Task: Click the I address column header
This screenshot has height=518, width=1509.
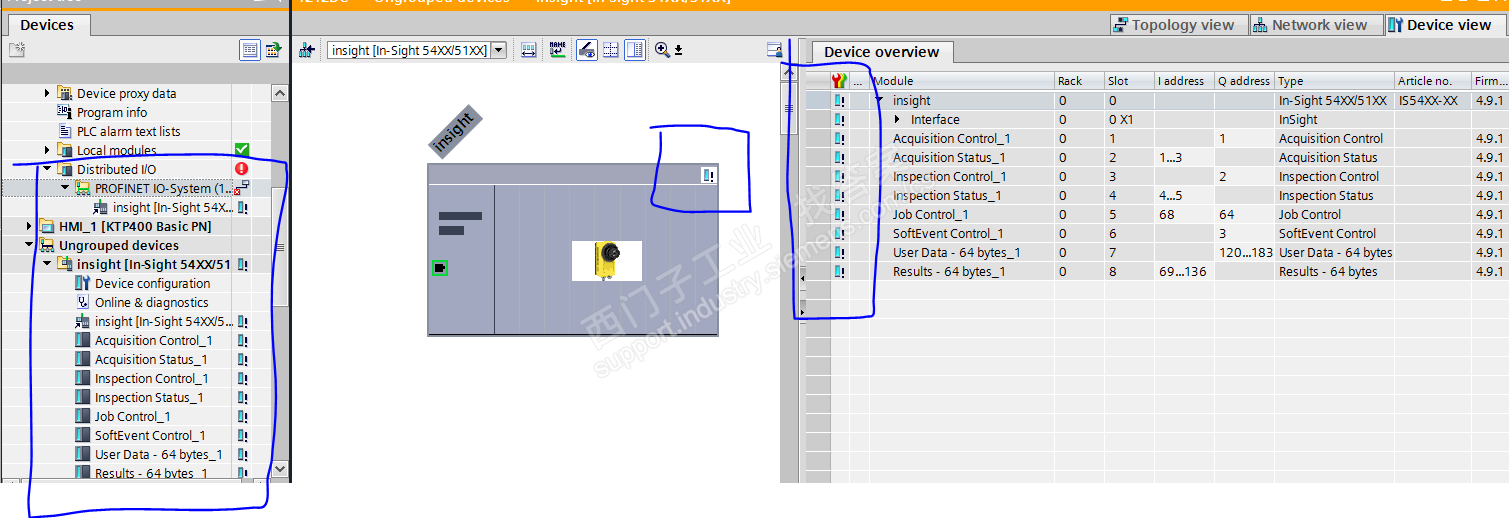Action: coord(1184,81)
